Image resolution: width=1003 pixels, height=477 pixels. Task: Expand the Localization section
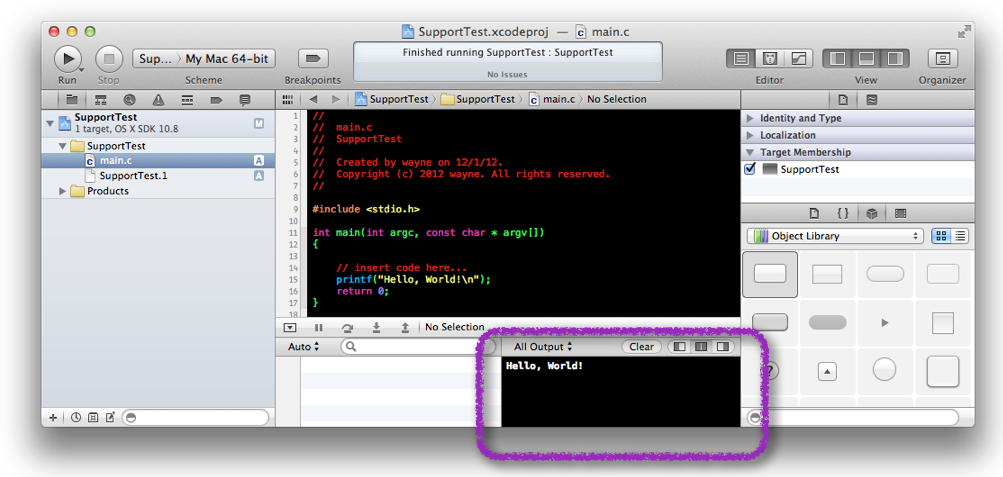click(x=750, y=136)
